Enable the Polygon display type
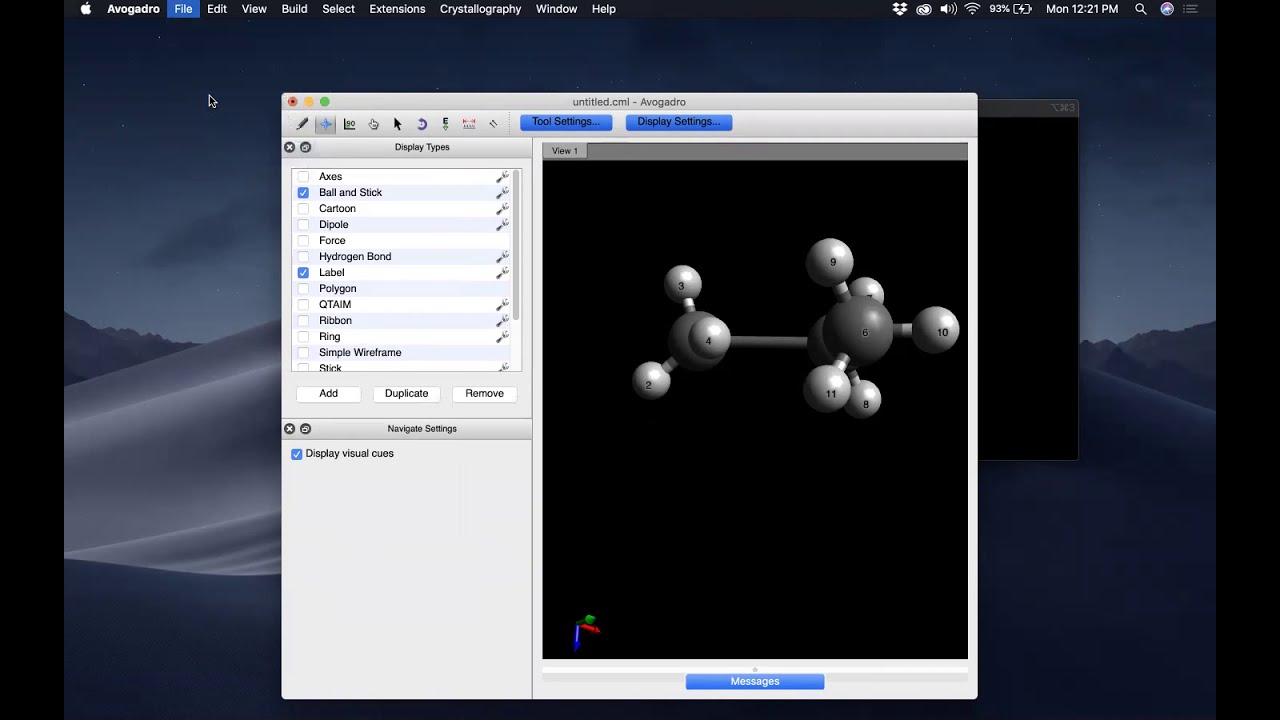The image size is (1280, 720). click(303, 288)
